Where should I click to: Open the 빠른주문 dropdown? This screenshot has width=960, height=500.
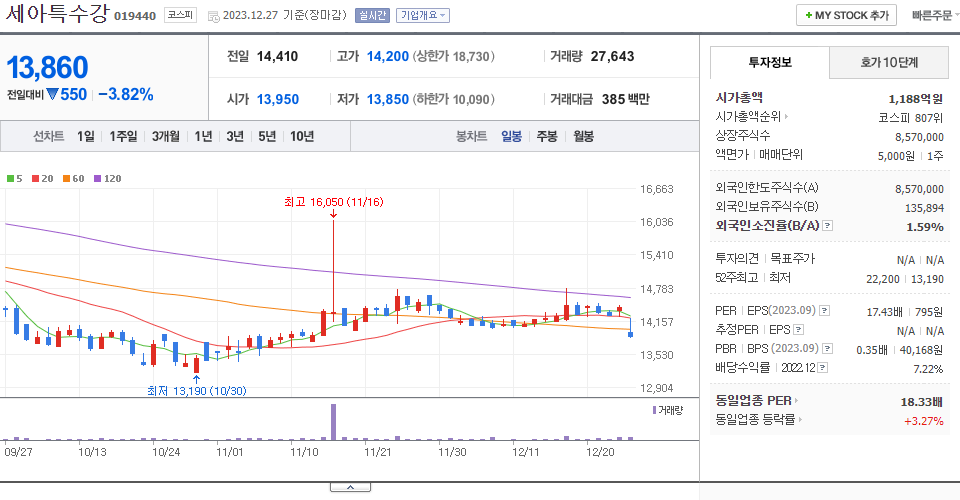click(934, 15)
